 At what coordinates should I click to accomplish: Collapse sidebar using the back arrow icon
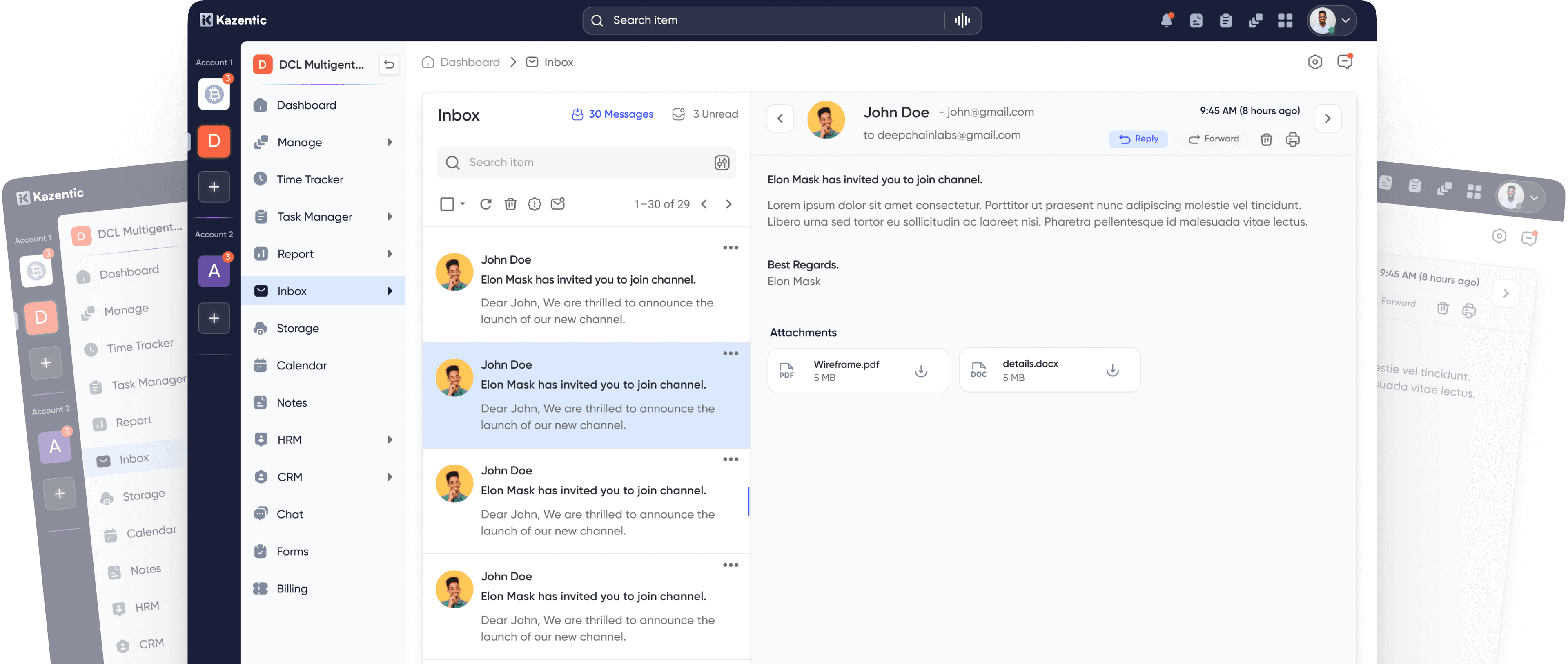[389, 65]
